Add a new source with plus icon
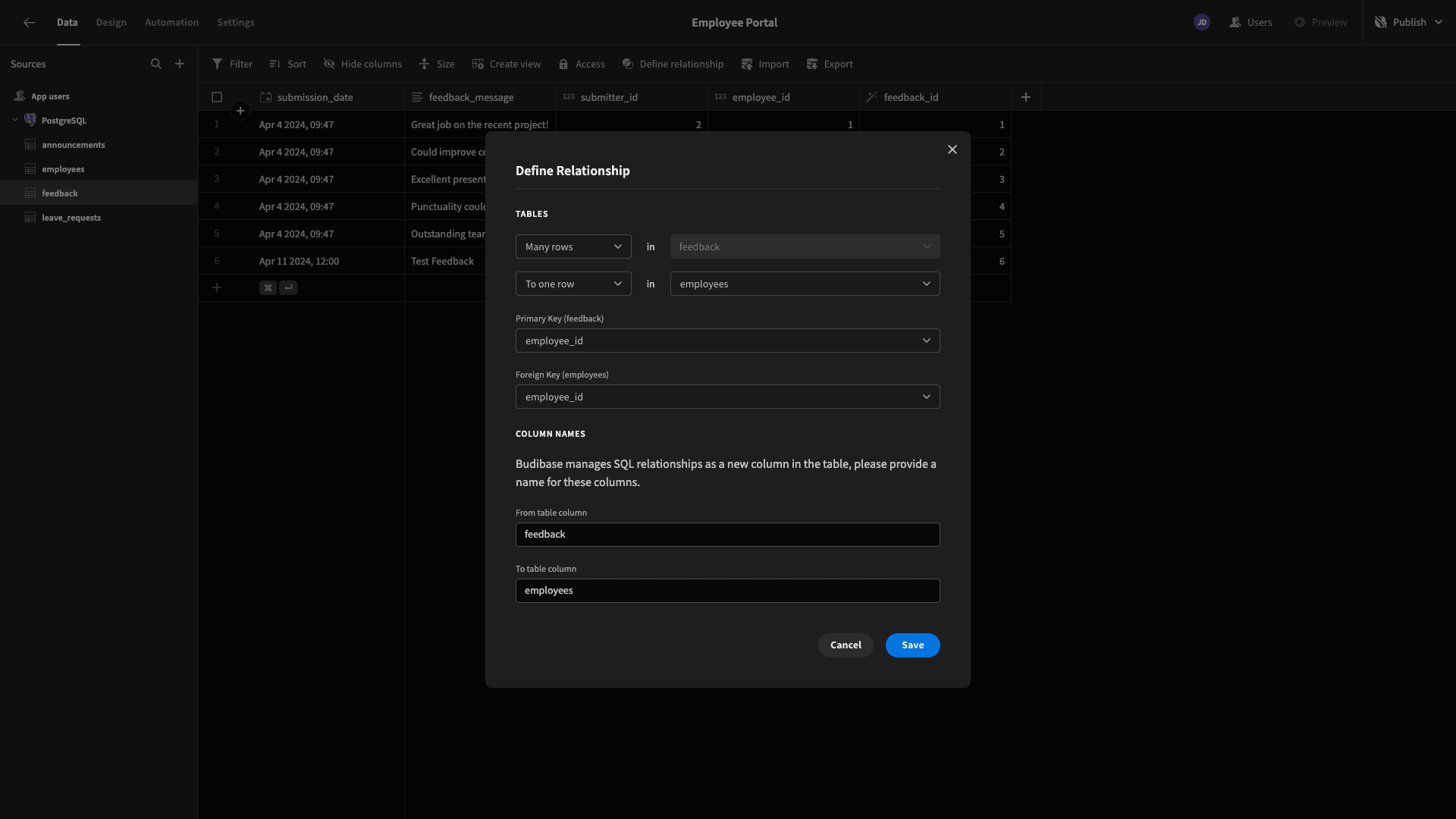 pos(180,64)
